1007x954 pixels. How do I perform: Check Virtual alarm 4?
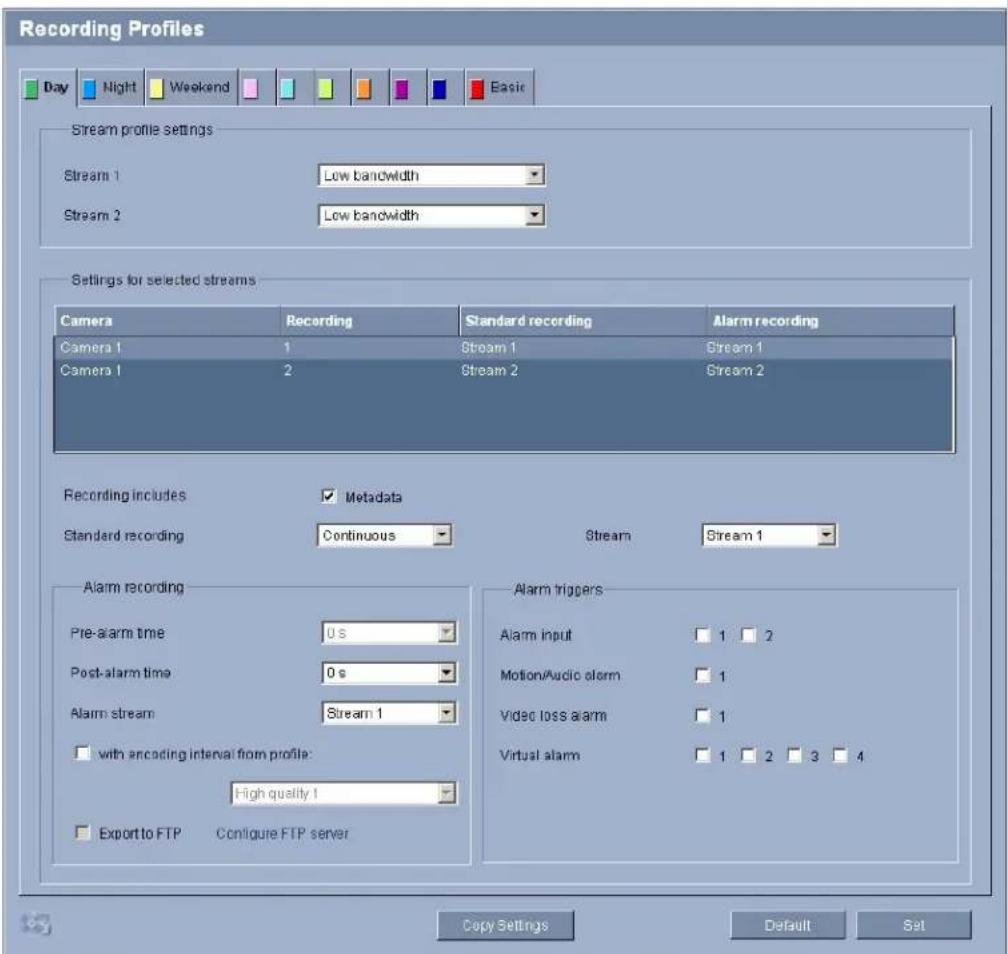pos(840,755)
